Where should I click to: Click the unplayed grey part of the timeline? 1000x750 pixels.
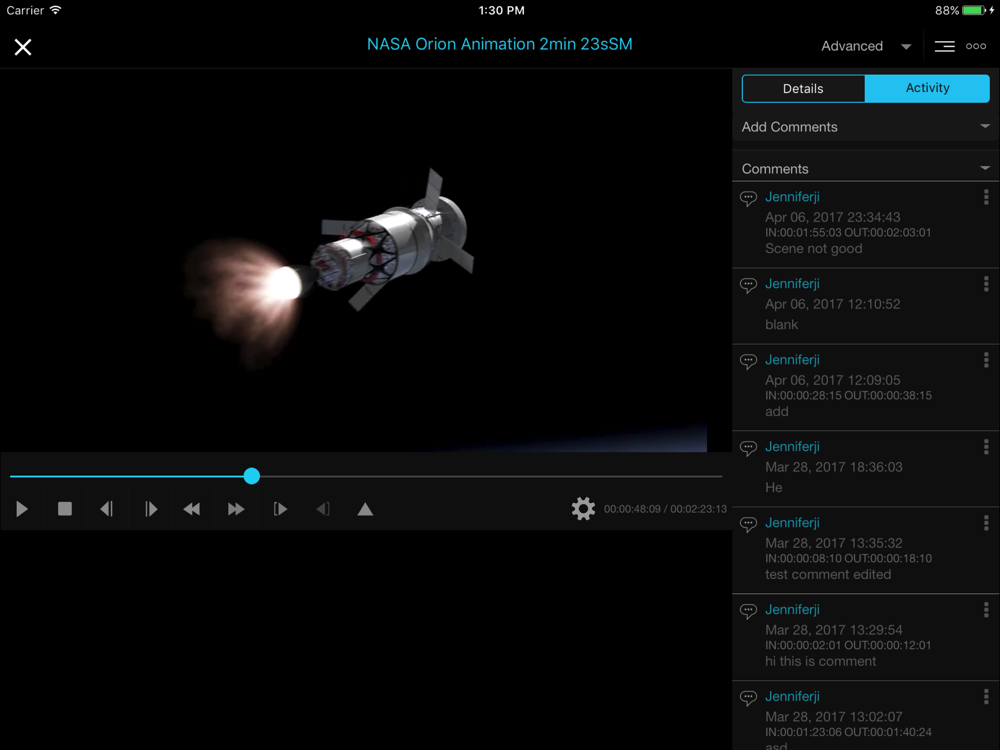coord(491,476)
